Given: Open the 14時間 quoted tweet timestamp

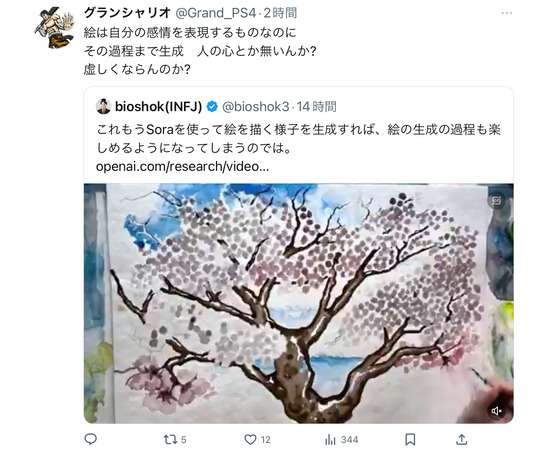Looking at the screenshot, I should (x=317, y=106).
